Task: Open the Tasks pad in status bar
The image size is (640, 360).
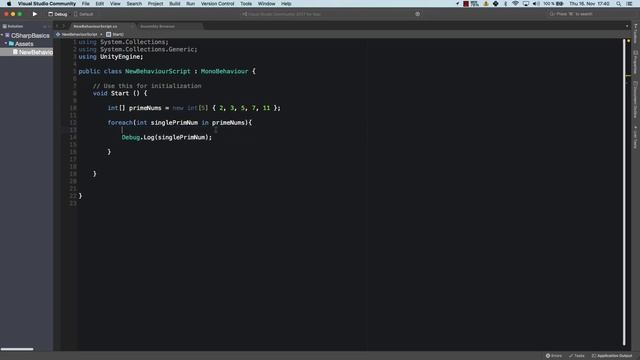Action: 577,356
